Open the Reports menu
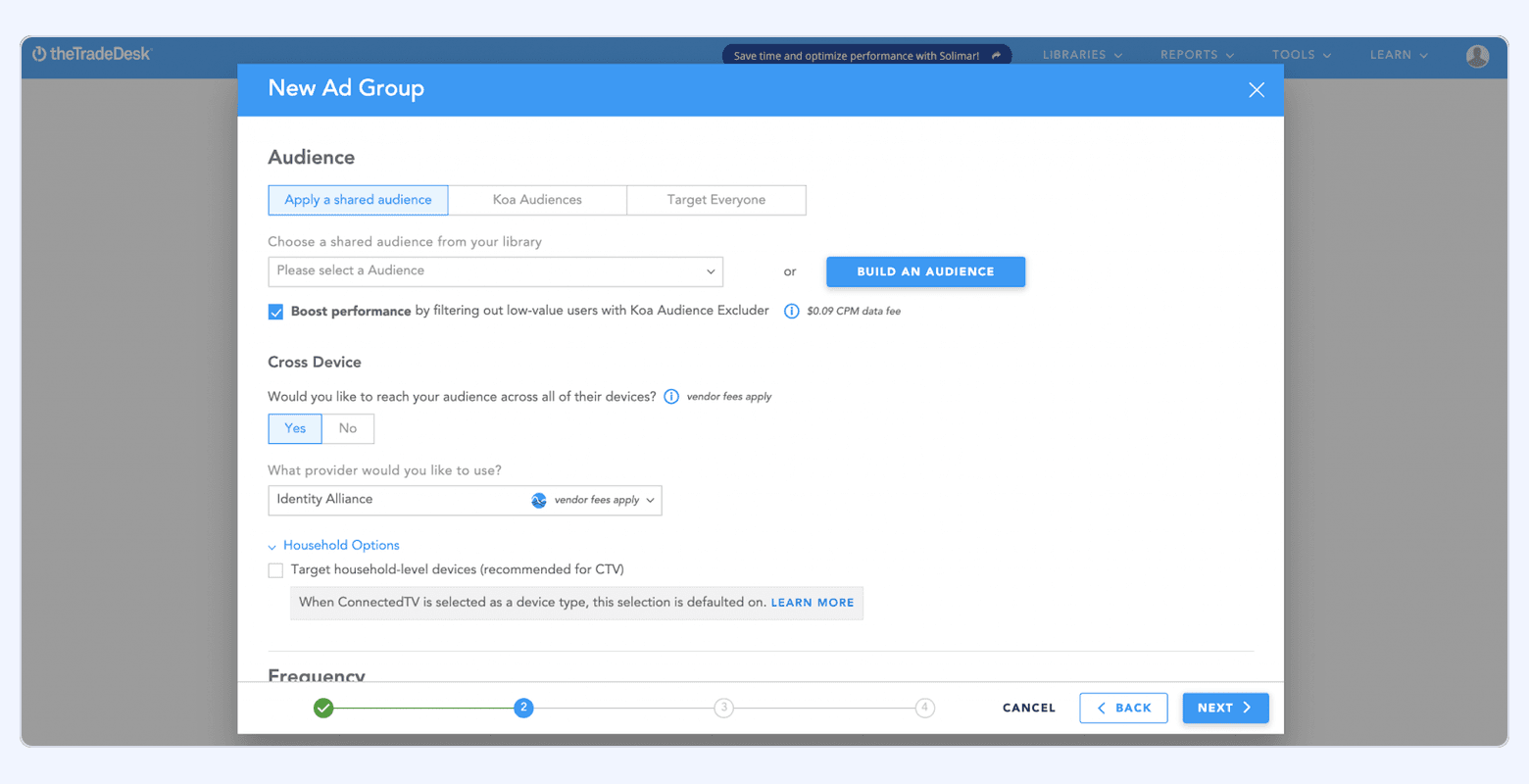1529x784 pixels. 1197,56
